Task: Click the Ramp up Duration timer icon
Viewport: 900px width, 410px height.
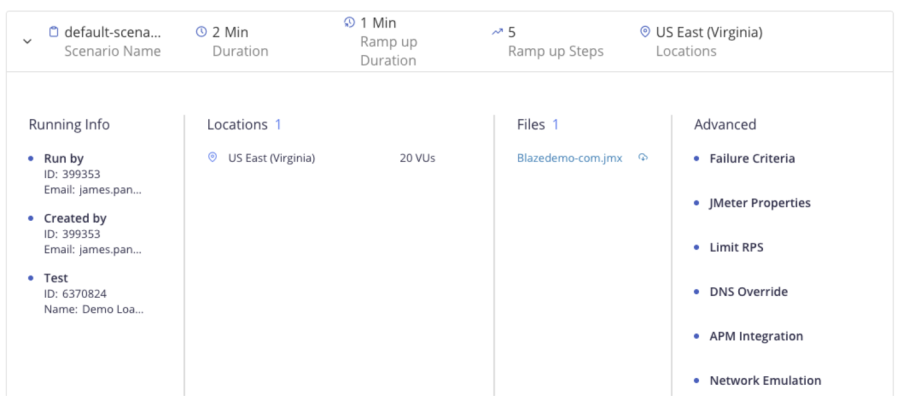Action: pos(348,22)
